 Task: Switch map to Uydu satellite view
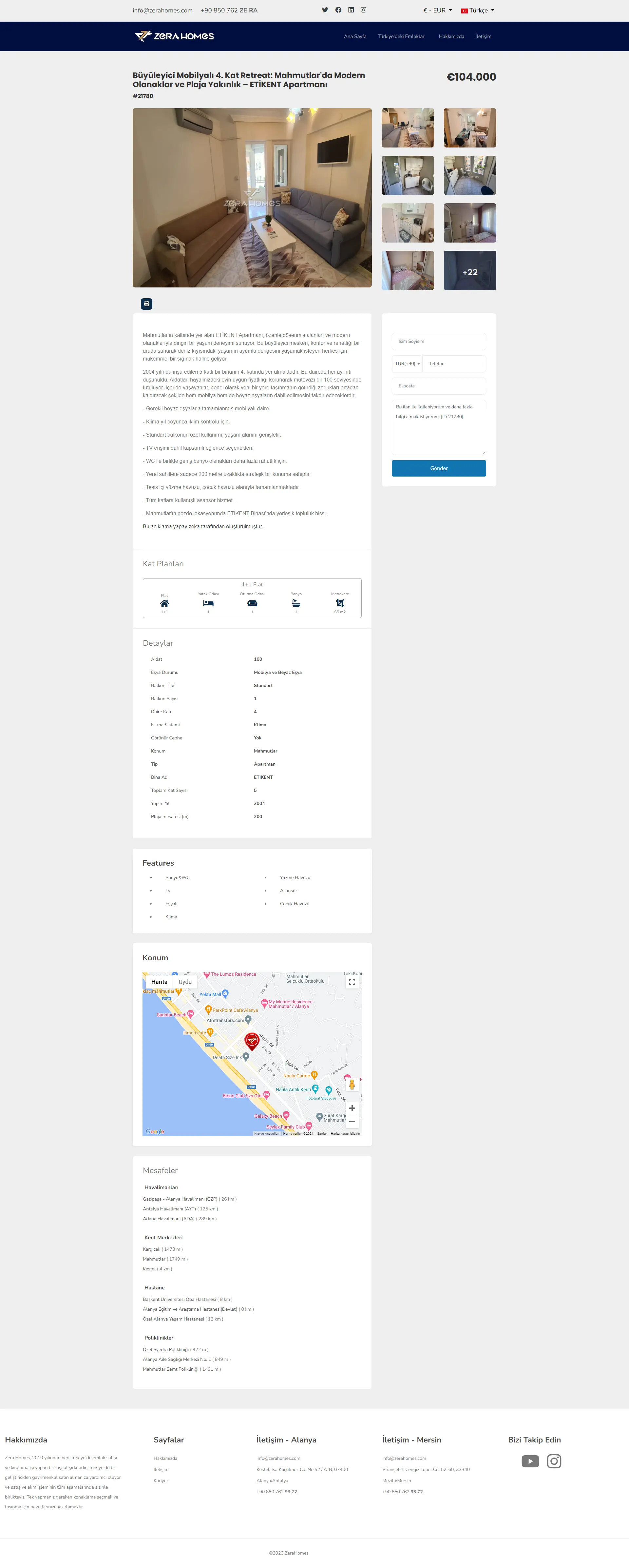click(185, 982)
